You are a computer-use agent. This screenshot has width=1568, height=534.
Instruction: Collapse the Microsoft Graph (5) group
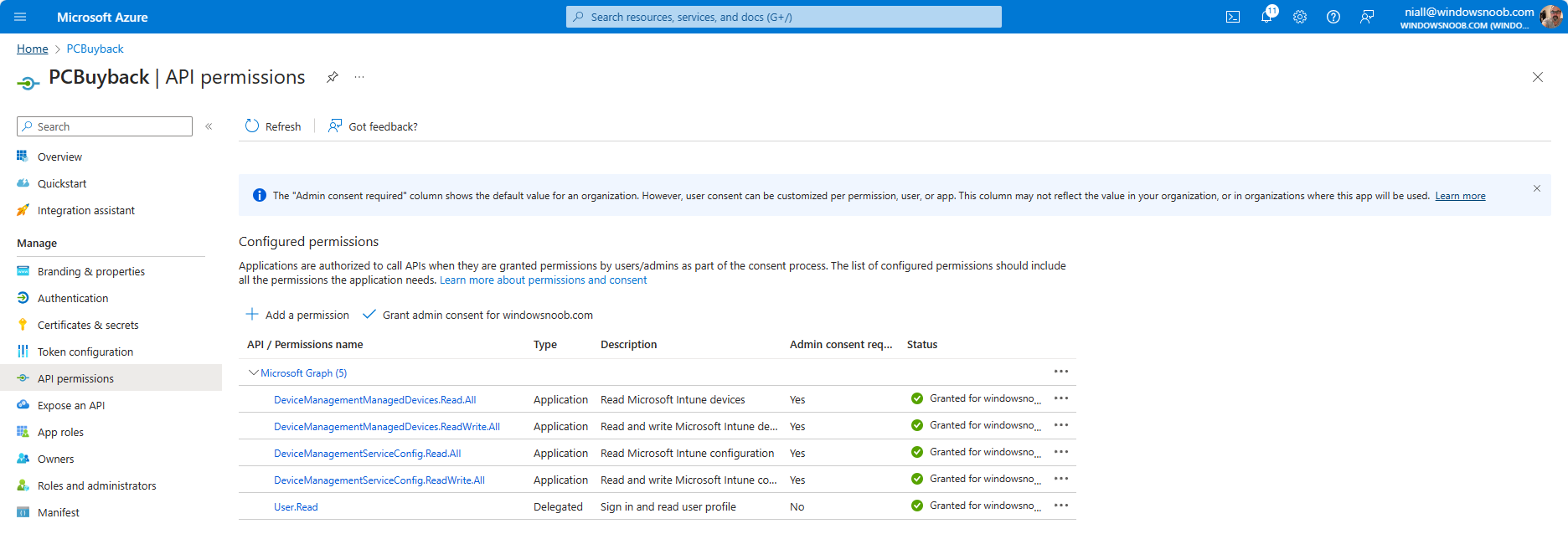coord(253,372)
